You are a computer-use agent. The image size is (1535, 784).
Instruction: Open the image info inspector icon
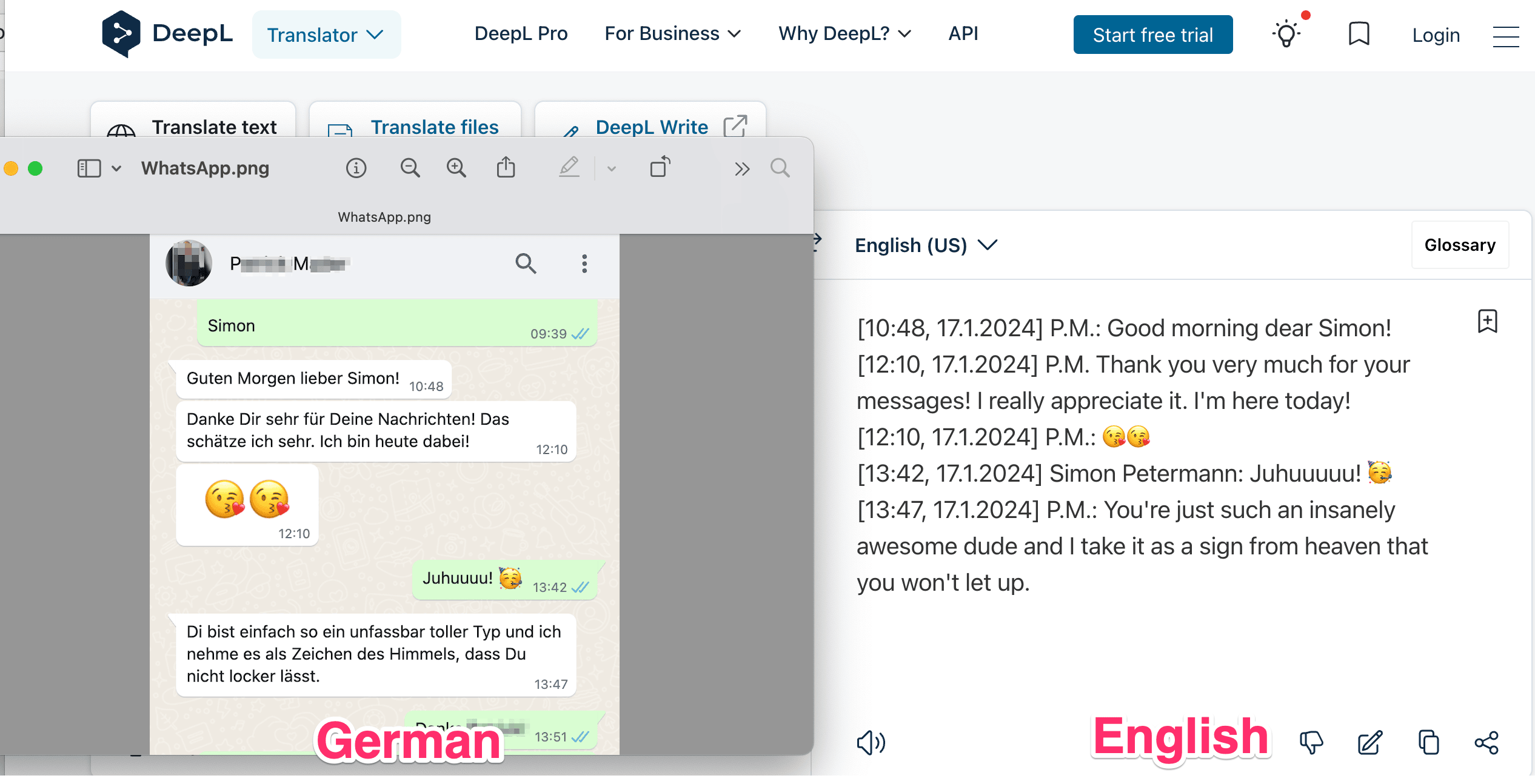356,168
